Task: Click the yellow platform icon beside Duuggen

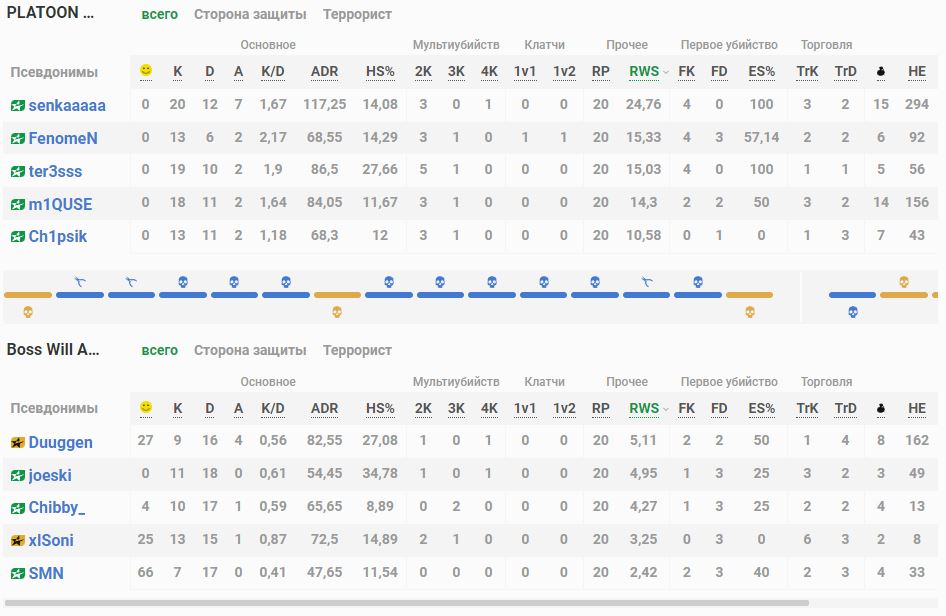Action: (x=17, y=442)
